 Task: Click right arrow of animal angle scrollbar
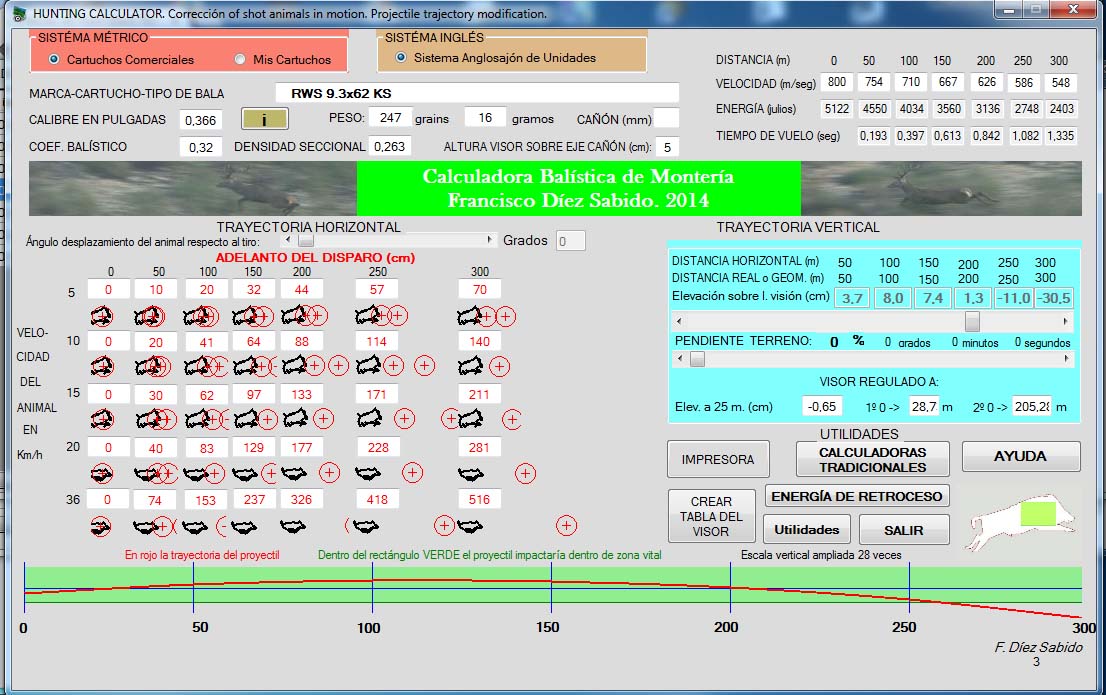click(490, 240)
